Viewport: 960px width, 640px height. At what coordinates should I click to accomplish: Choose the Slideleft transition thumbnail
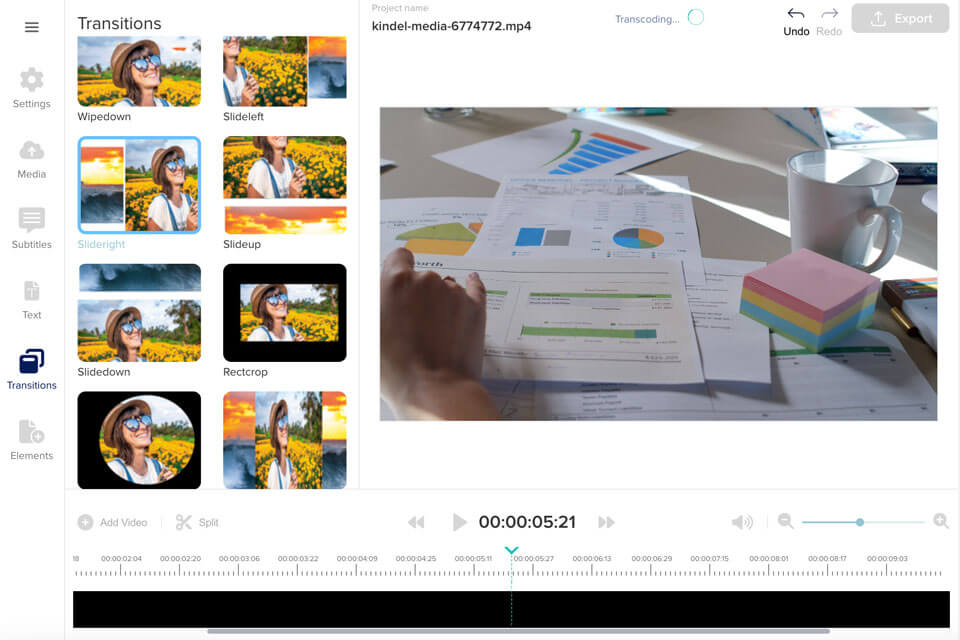(285, 71)
